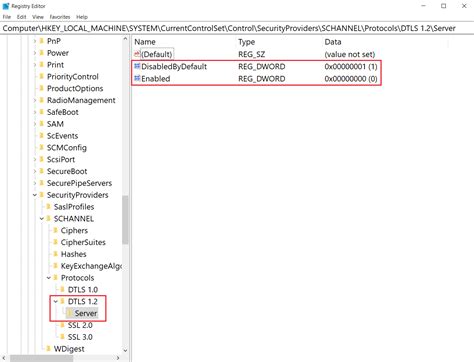The width and height of the screenshot is (474, 362).
Task: Select the RadioManagement folder icon
Action: [42, 100]
